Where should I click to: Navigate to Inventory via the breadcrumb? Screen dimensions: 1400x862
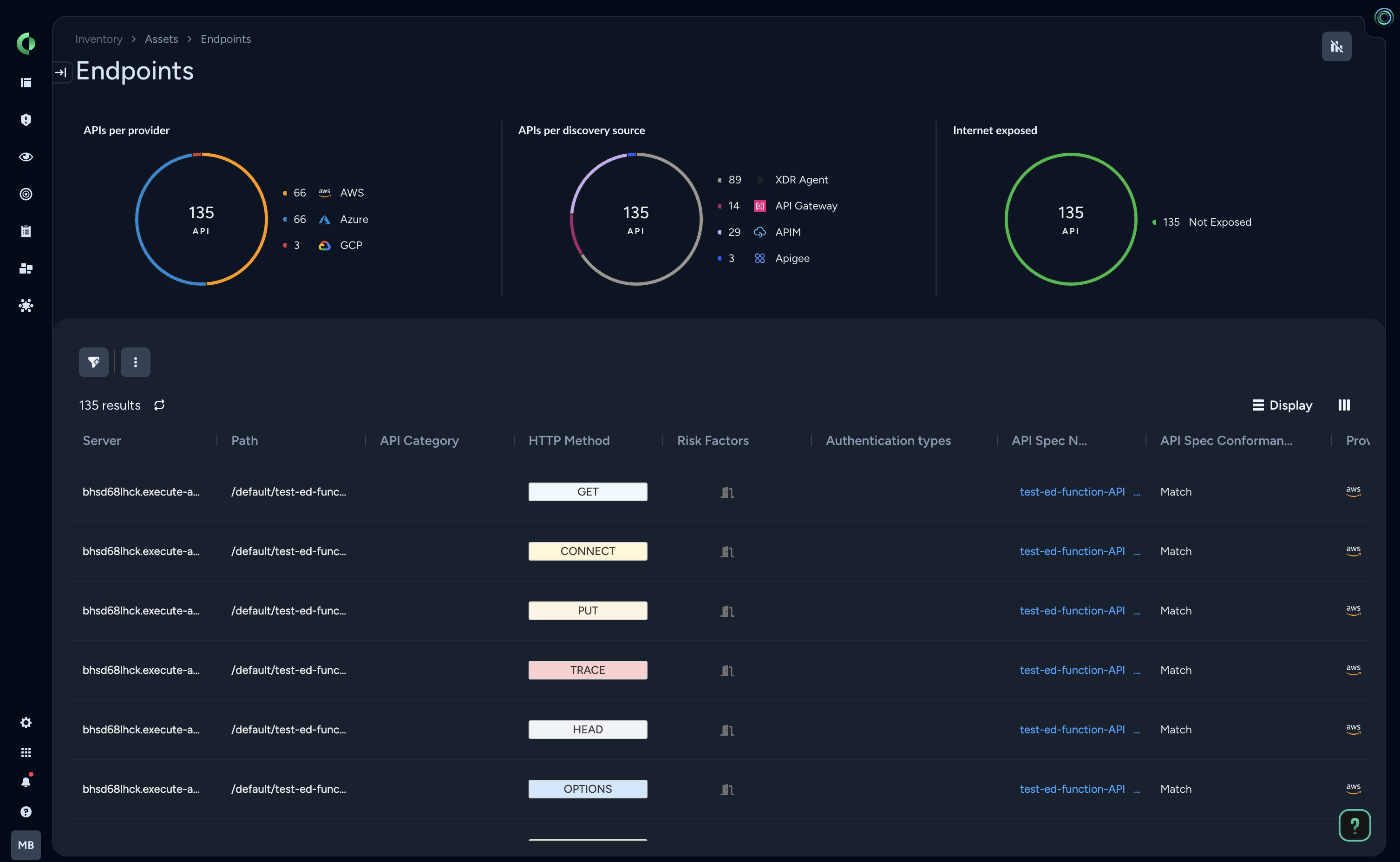click(98, 39)
